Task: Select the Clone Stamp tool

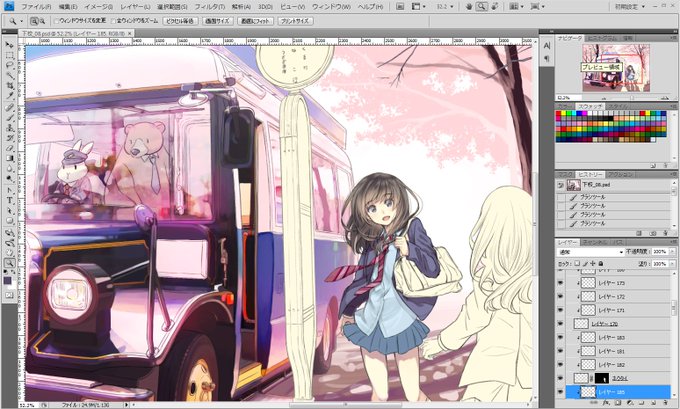Action: 10,128
